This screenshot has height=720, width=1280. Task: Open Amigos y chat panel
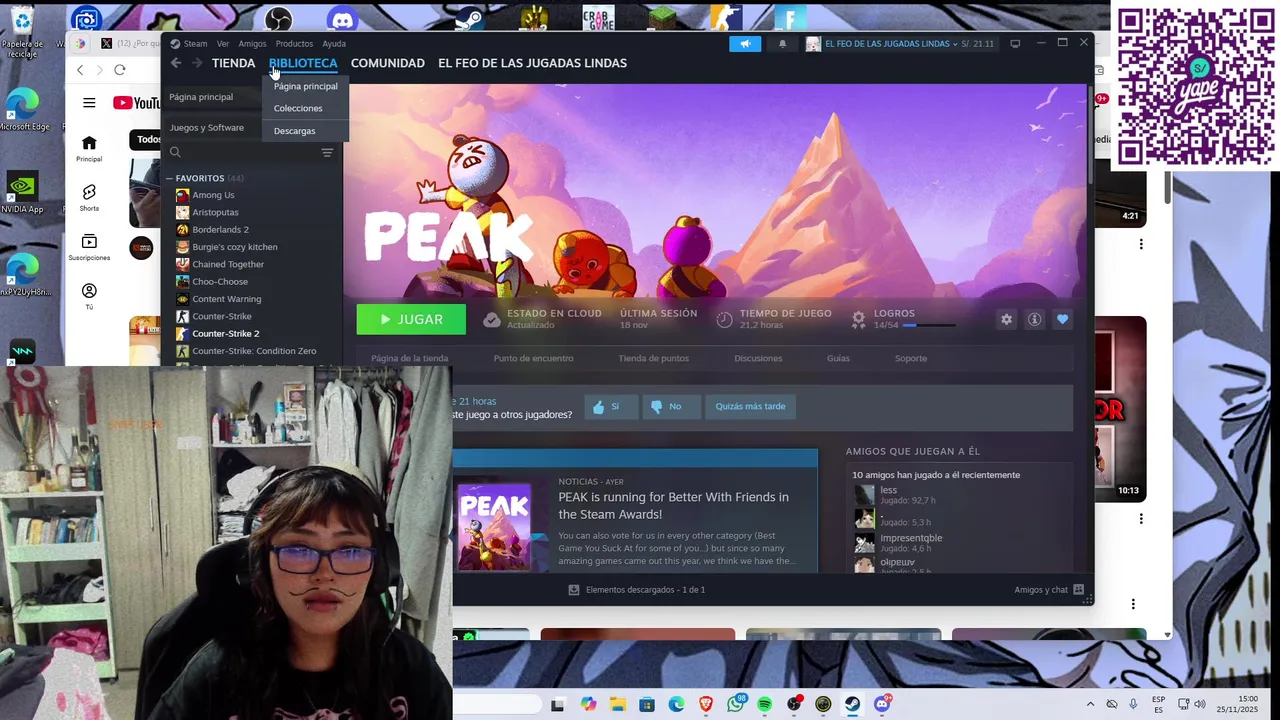(1049, 590)
